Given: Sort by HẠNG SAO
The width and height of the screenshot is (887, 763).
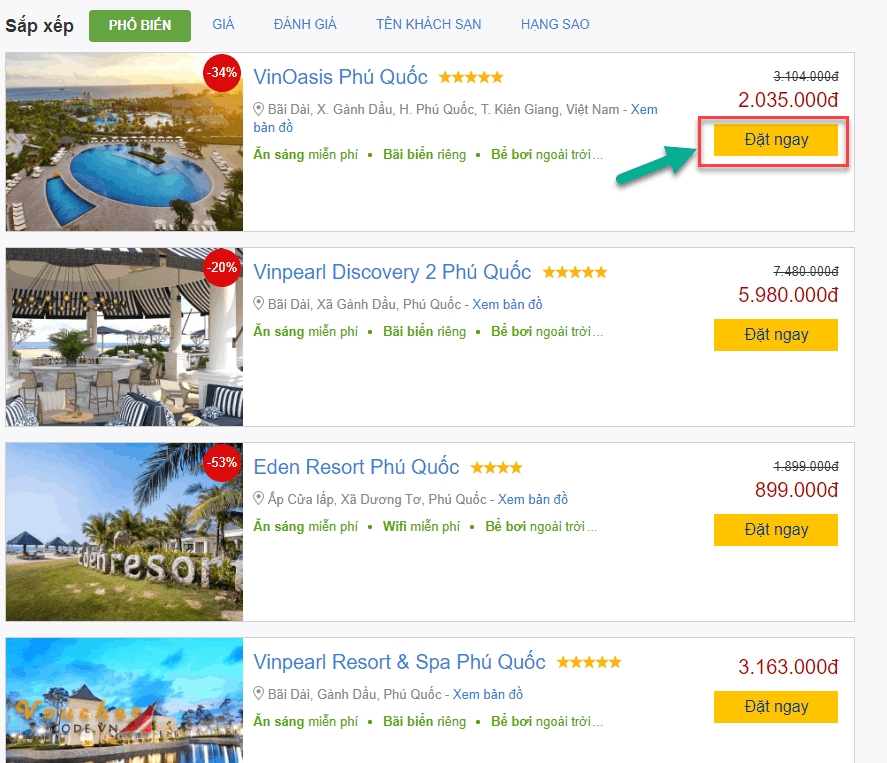Looking at the screenshot, I should 555,24.
